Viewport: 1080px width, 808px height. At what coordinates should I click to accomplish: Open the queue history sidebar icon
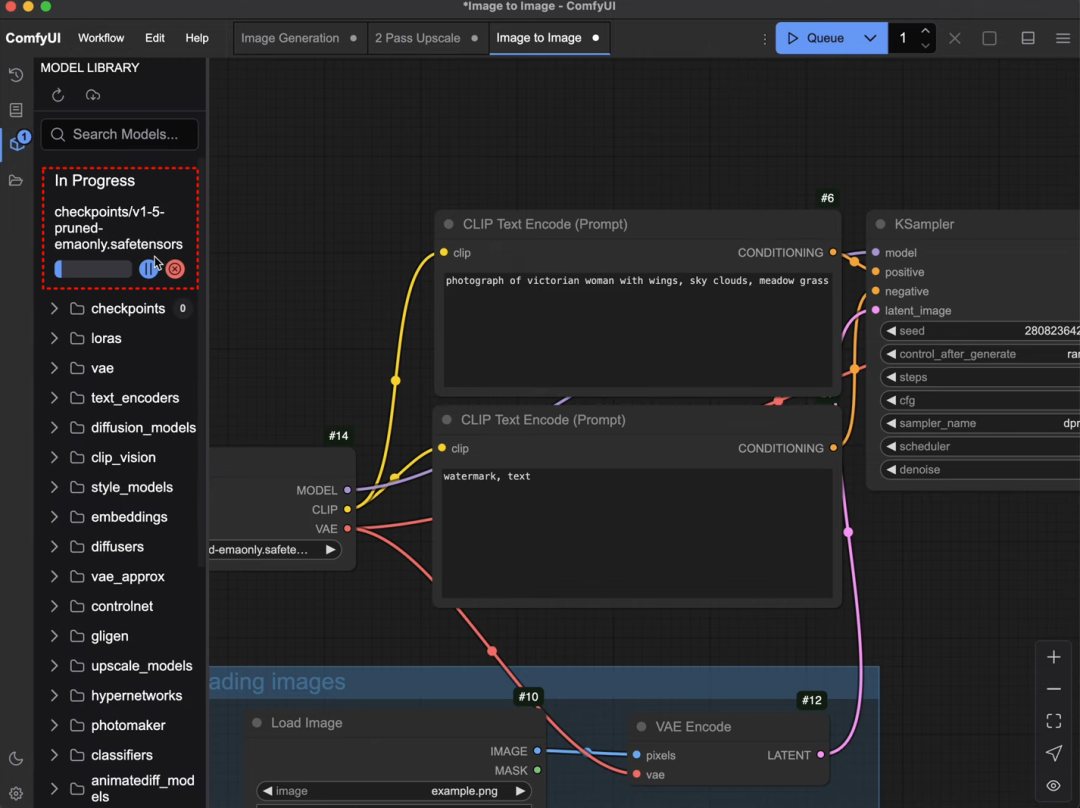16,74
